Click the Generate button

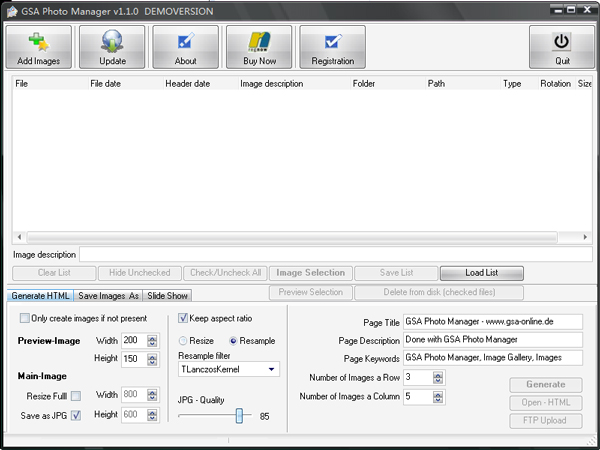point(546,384)
